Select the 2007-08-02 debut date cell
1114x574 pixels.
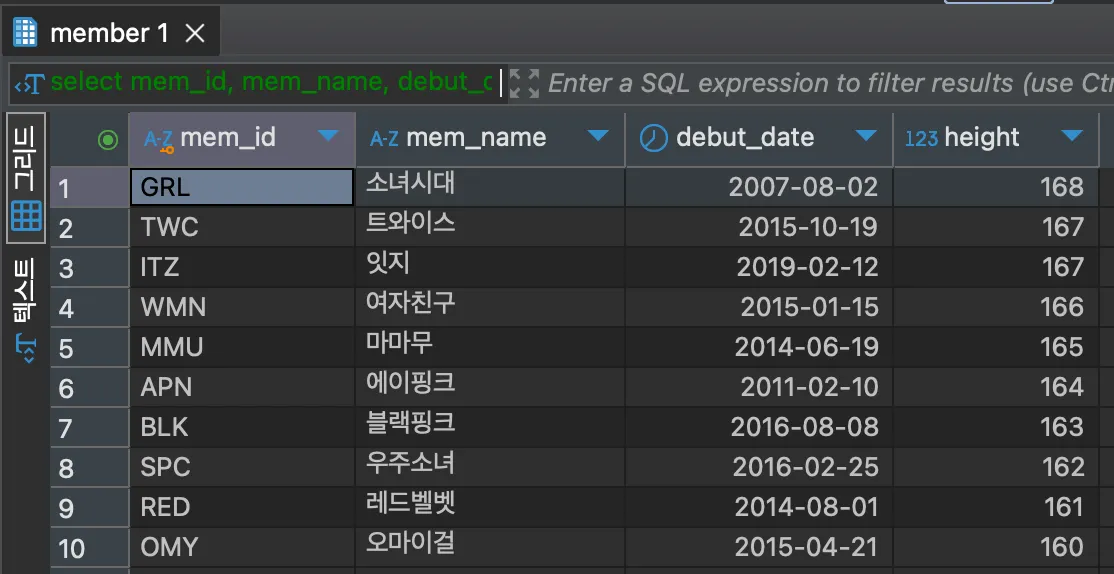[759, 188]
